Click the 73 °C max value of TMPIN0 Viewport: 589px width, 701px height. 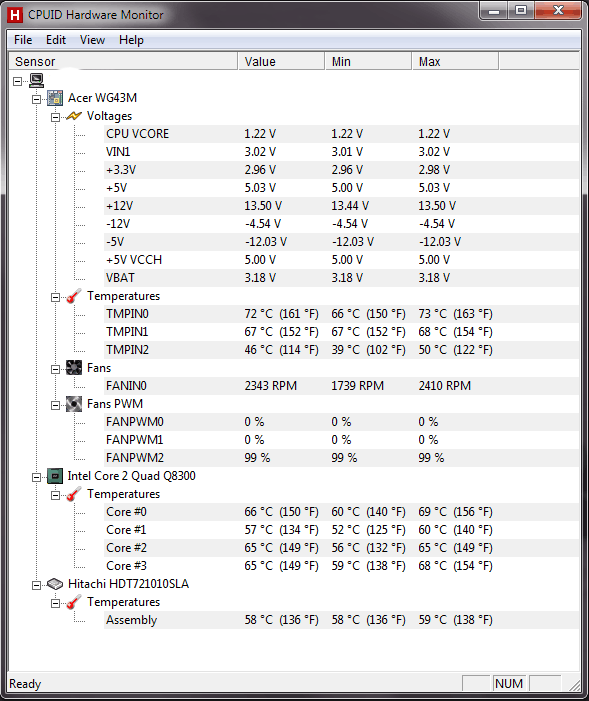455,314
